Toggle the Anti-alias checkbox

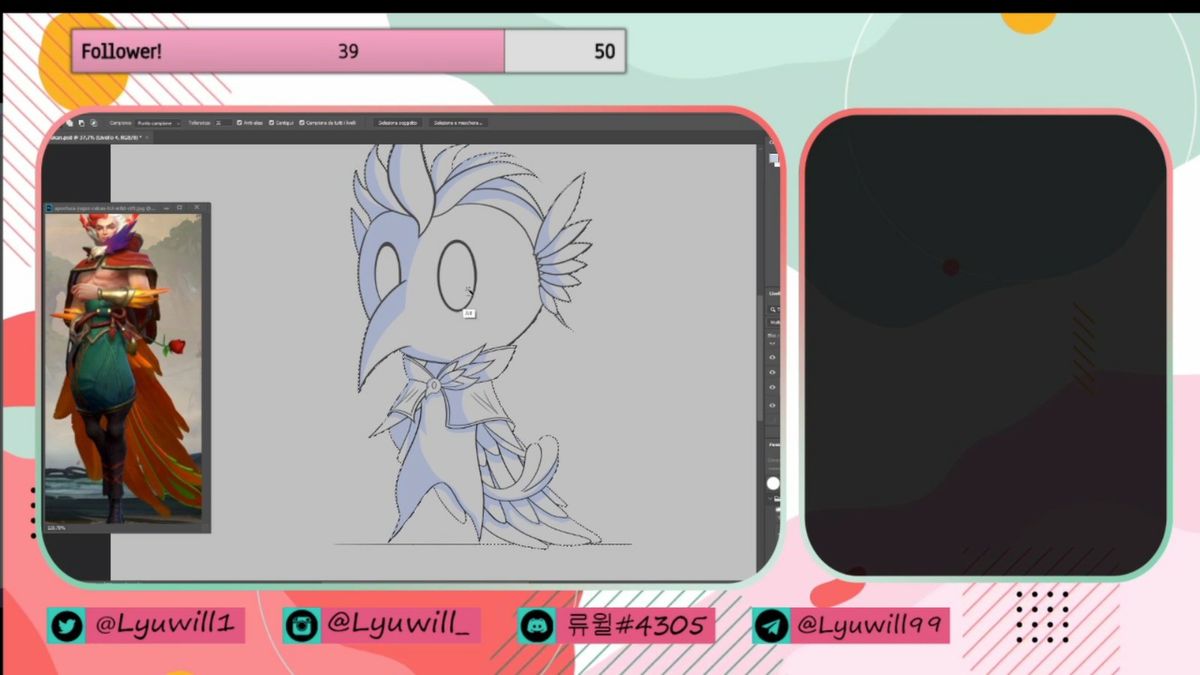pos(240,123)
